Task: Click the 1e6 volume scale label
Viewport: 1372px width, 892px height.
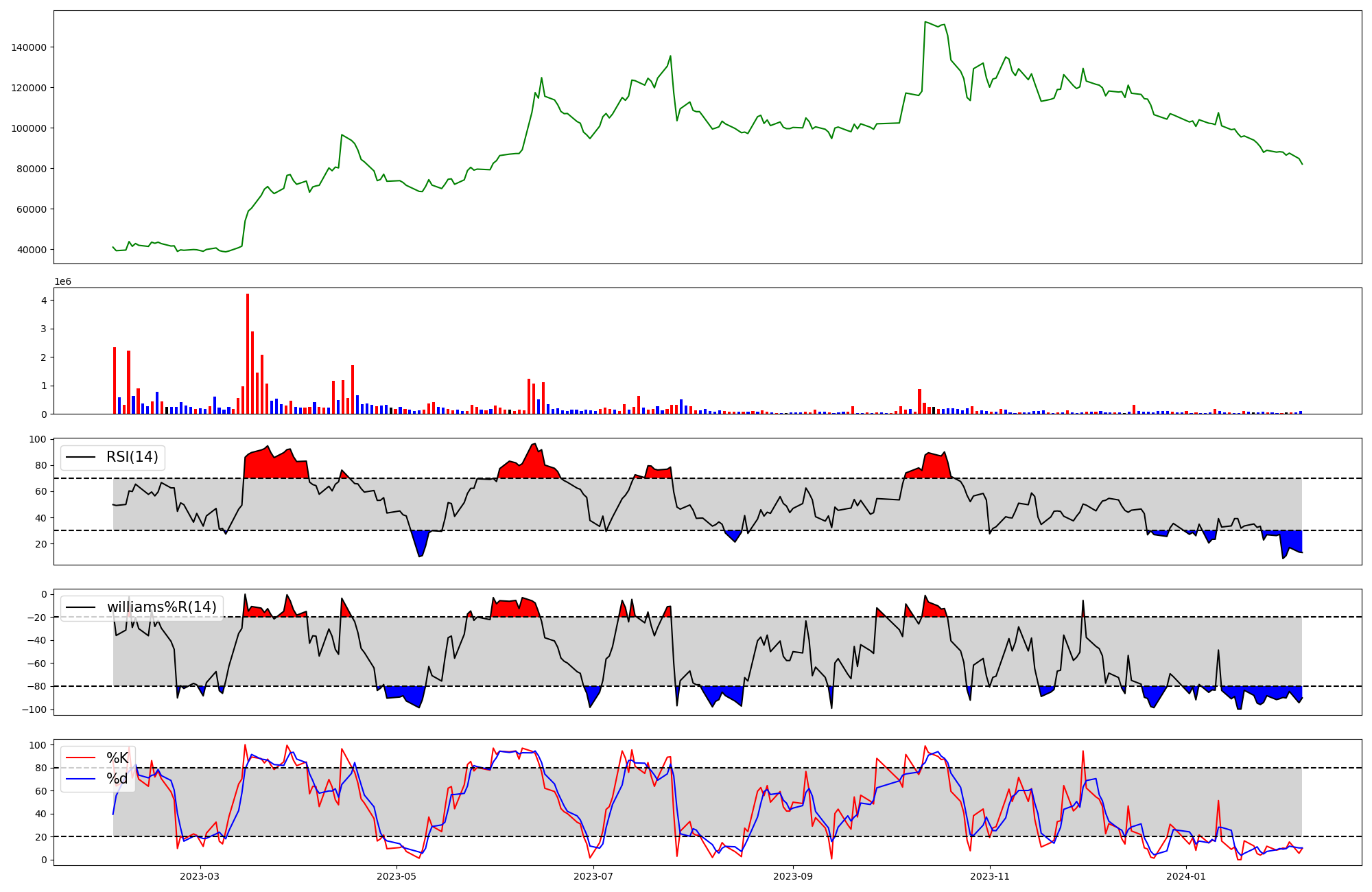Action: (62, 282)
